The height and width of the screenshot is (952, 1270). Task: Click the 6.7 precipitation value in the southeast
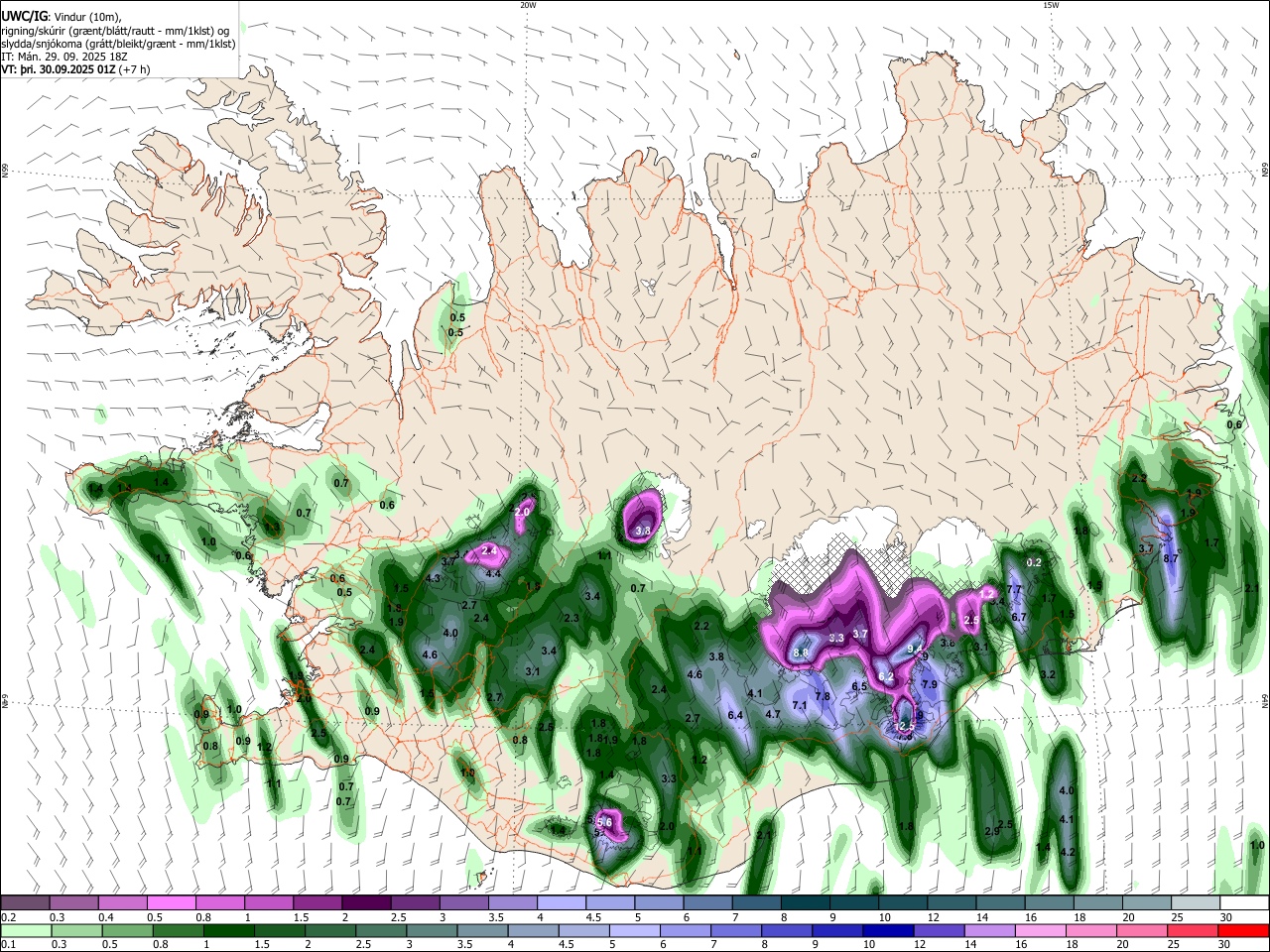pyautogui.click(x=1018, y=617)
